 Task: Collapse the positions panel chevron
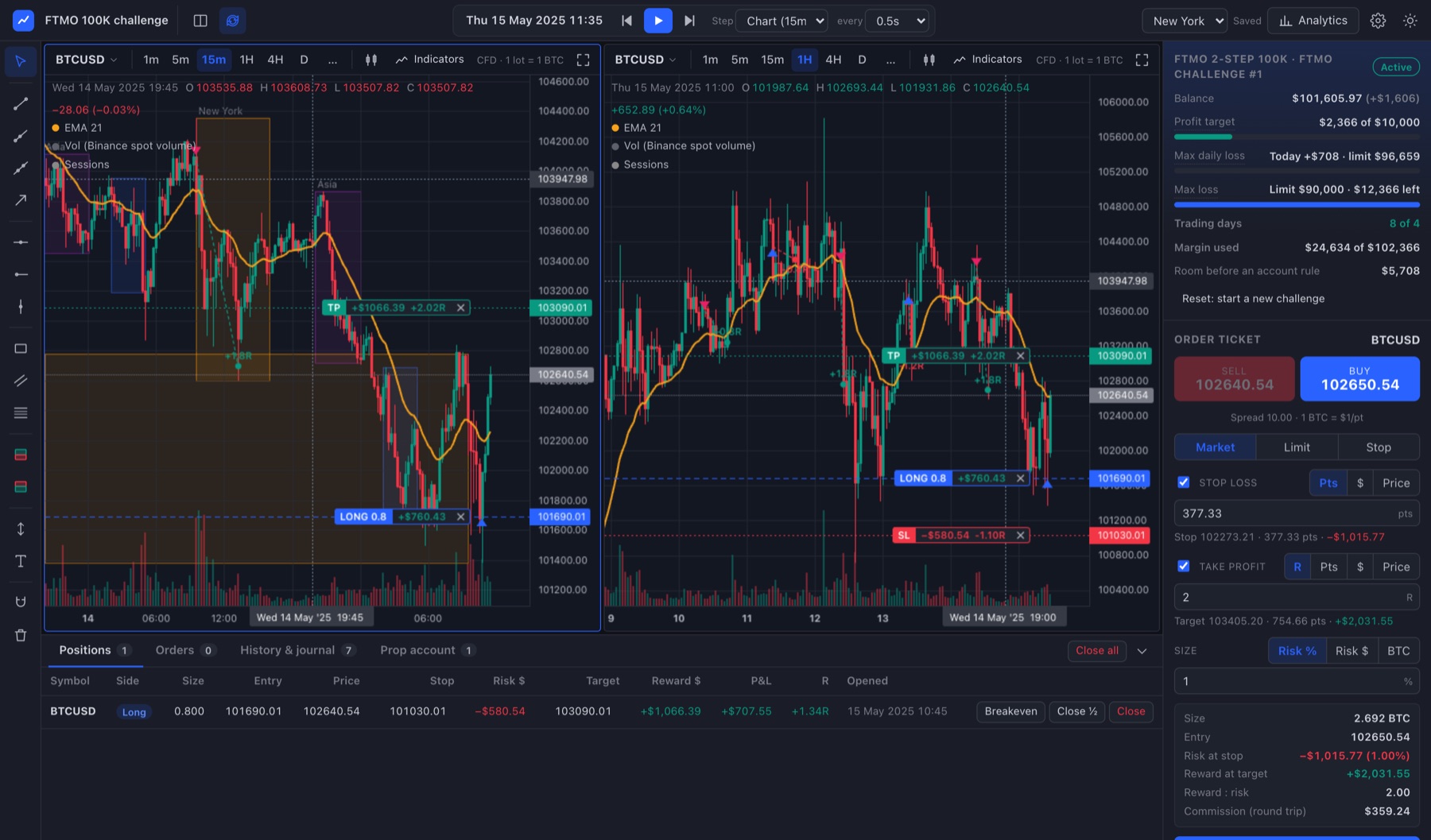pos(1142,651)
